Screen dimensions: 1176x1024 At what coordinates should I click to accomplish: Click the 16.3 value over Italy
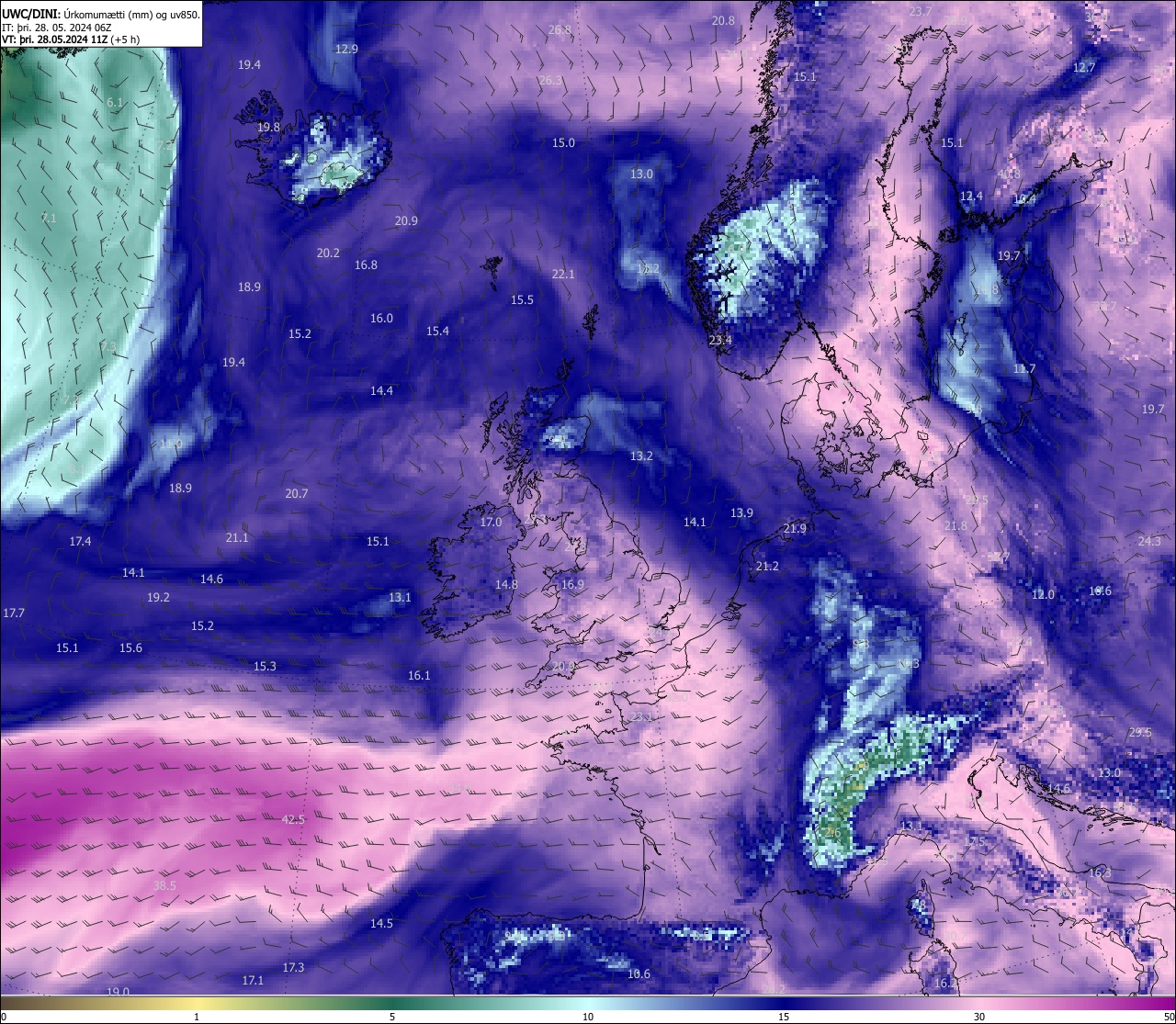[x=1100, y=872]
